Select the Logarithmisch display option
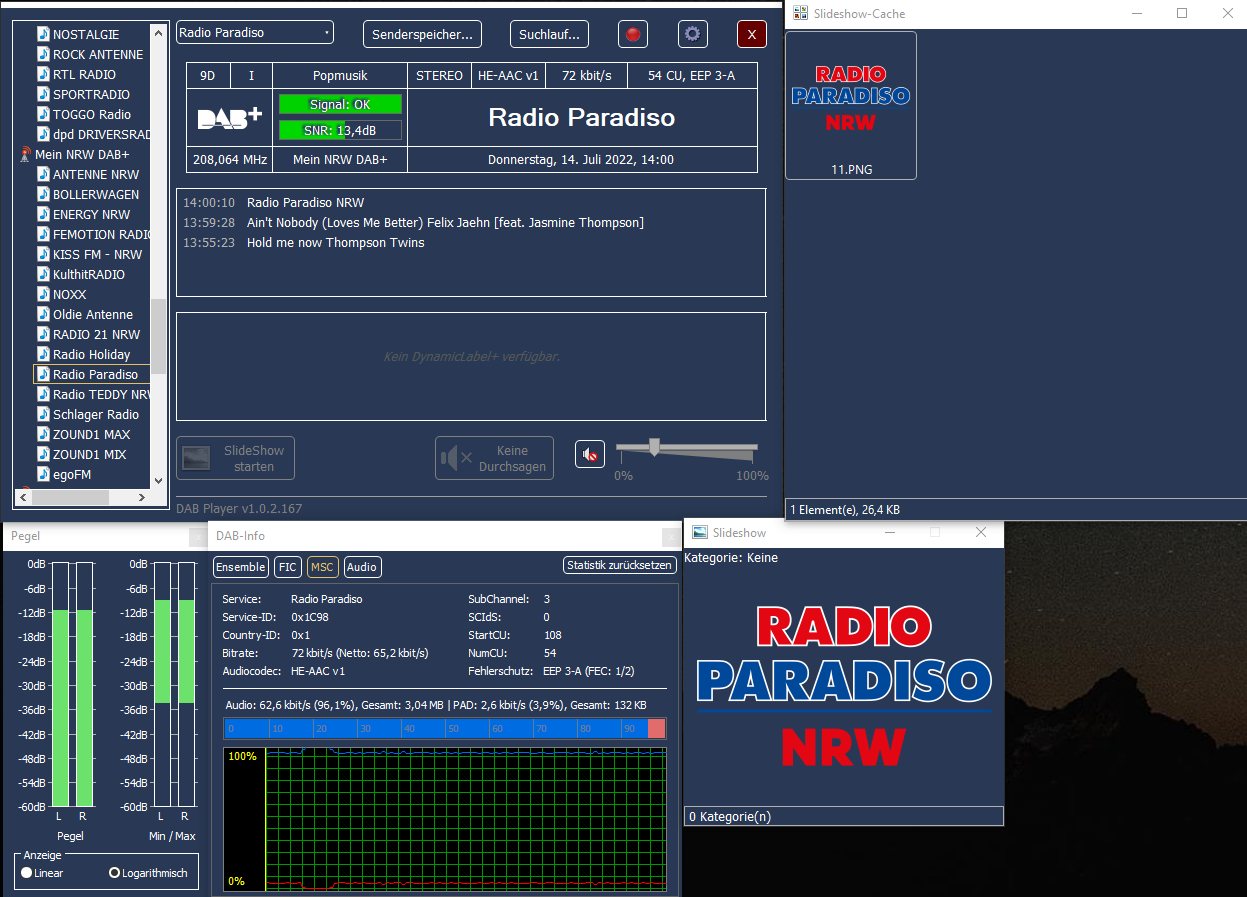This screenshot has height=897, width=1247. tap(115, 873)
